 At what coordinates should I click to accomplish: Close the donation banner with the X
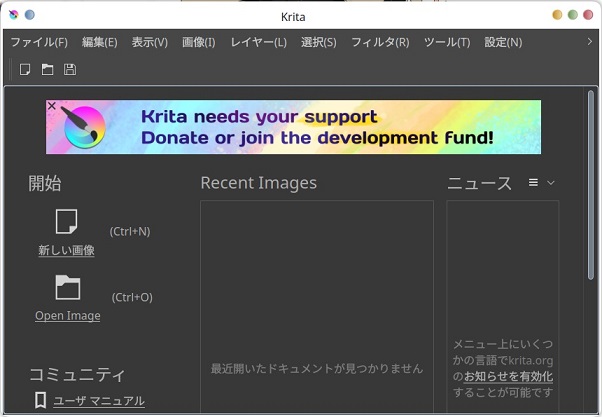(52, 106)
